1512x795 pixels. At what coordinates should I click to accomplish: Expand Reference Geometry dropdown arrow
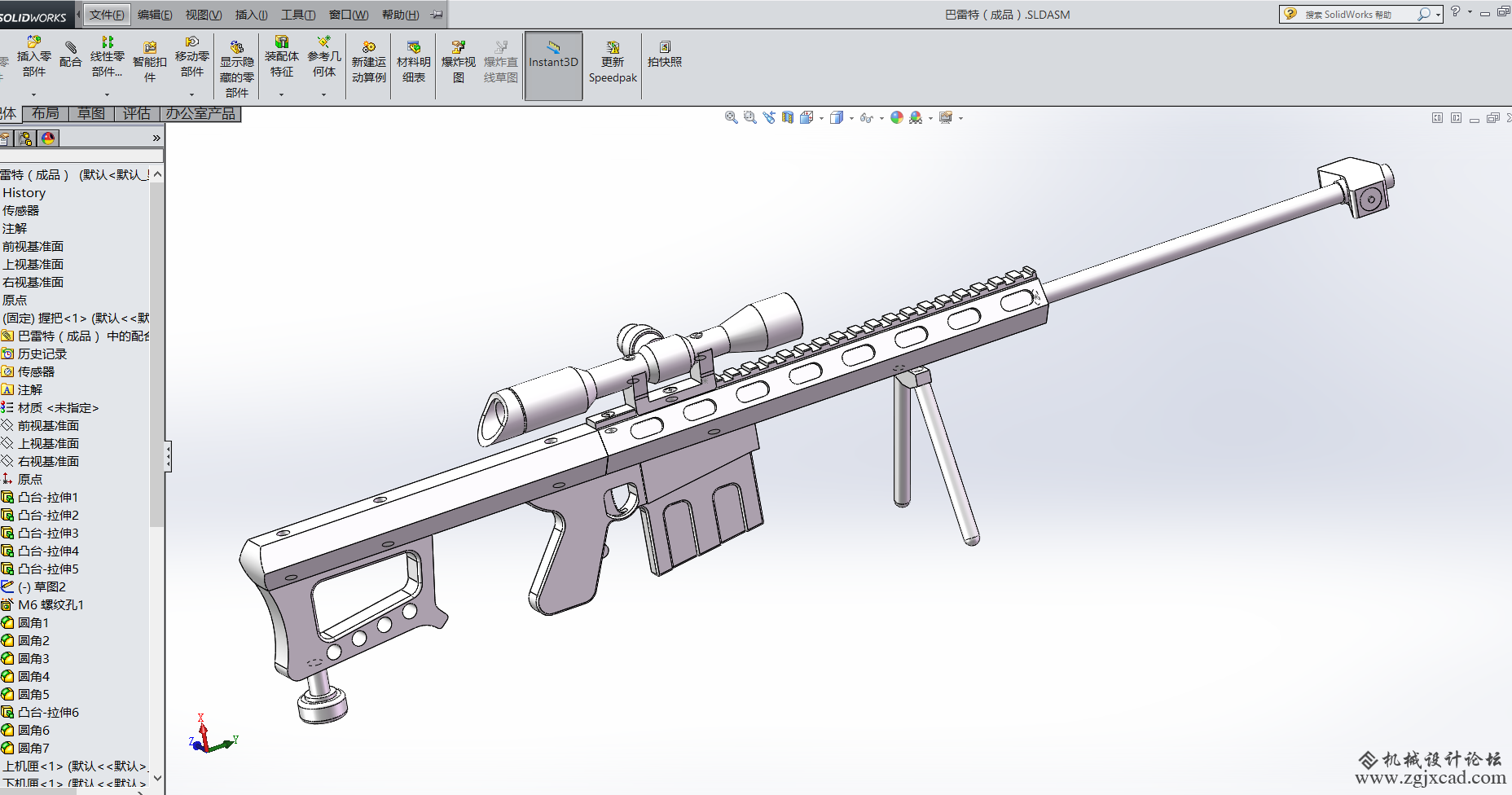pos(324,94)
